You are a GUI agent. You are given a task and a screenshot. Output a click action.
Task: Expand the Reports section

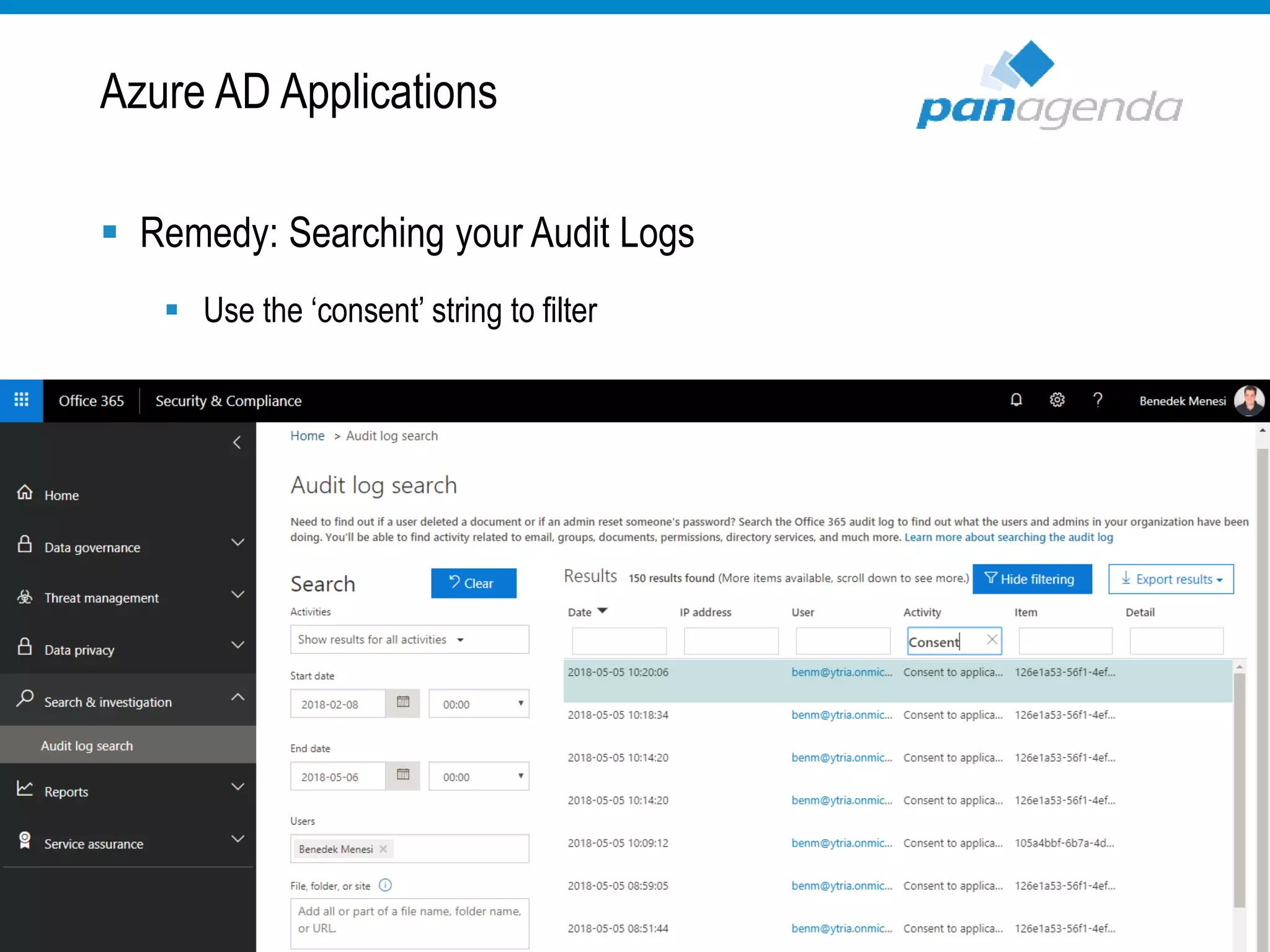pos(238,787)
